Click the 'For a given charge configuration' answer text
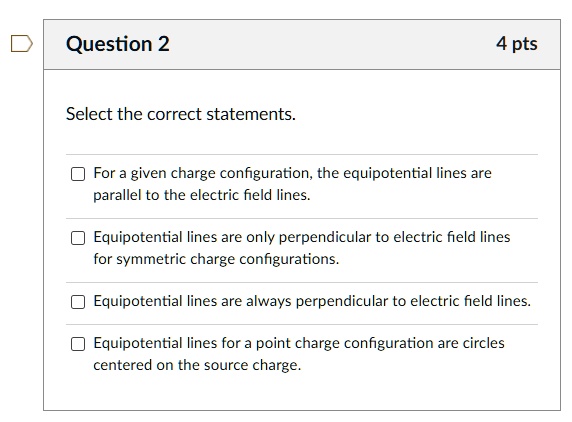The image size is (572, 422). (292, 184)
